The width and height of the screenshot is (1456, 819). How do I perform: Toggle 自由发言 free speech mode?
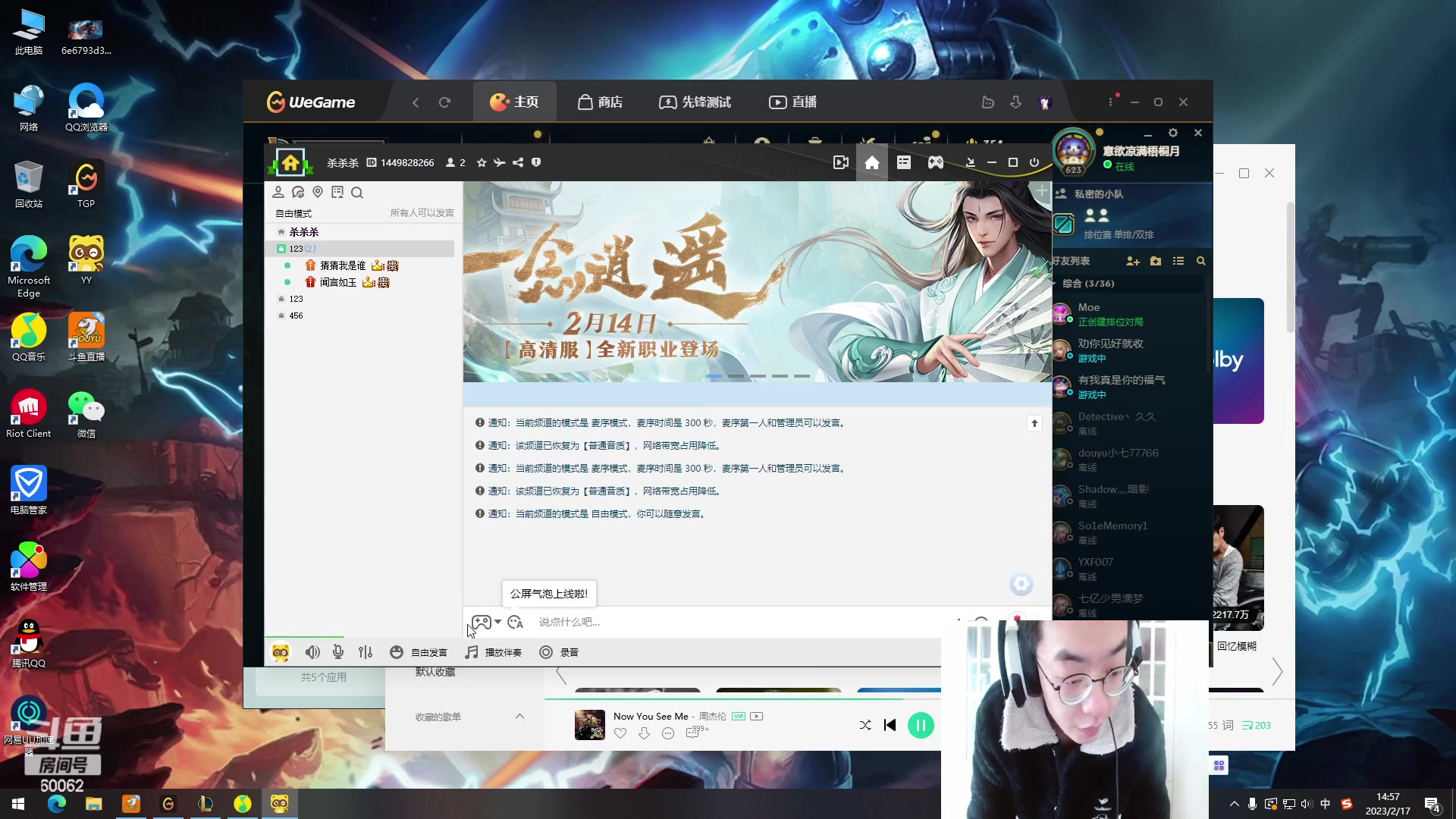pyautogui.click(x=418, y=652)
